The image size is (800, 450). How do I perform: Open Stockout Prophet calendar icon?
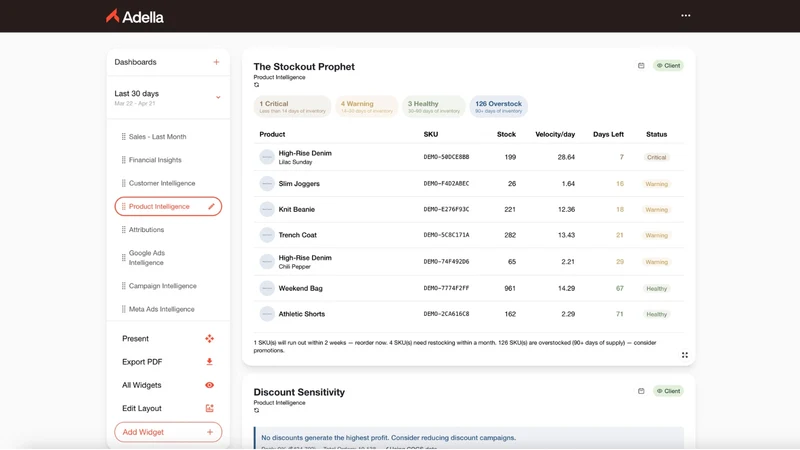(641, 65)
